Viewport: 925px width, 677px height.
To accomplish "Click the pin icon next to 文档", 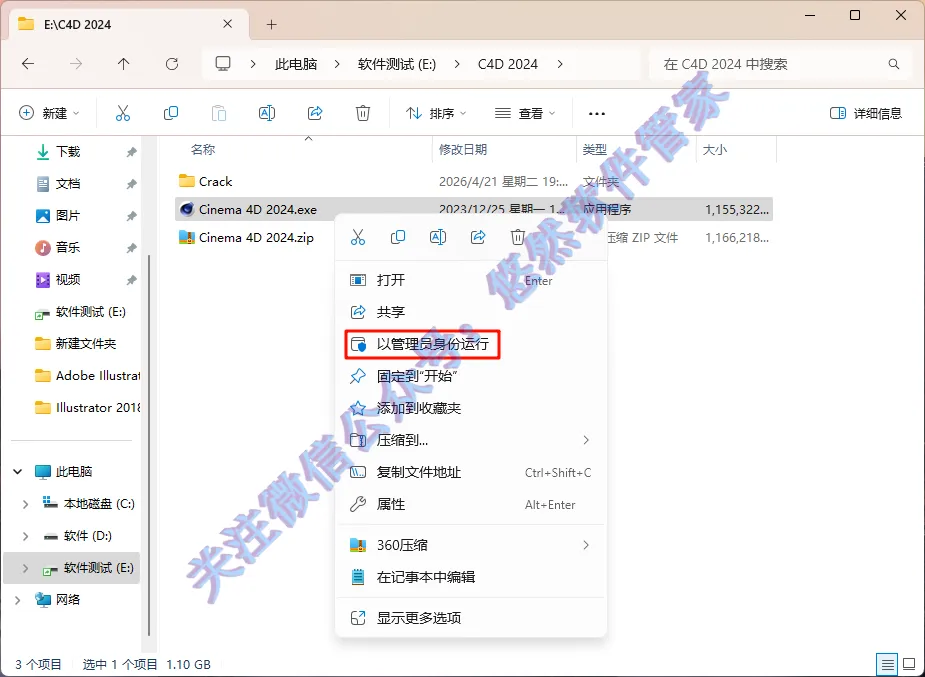I will point(131,184).
